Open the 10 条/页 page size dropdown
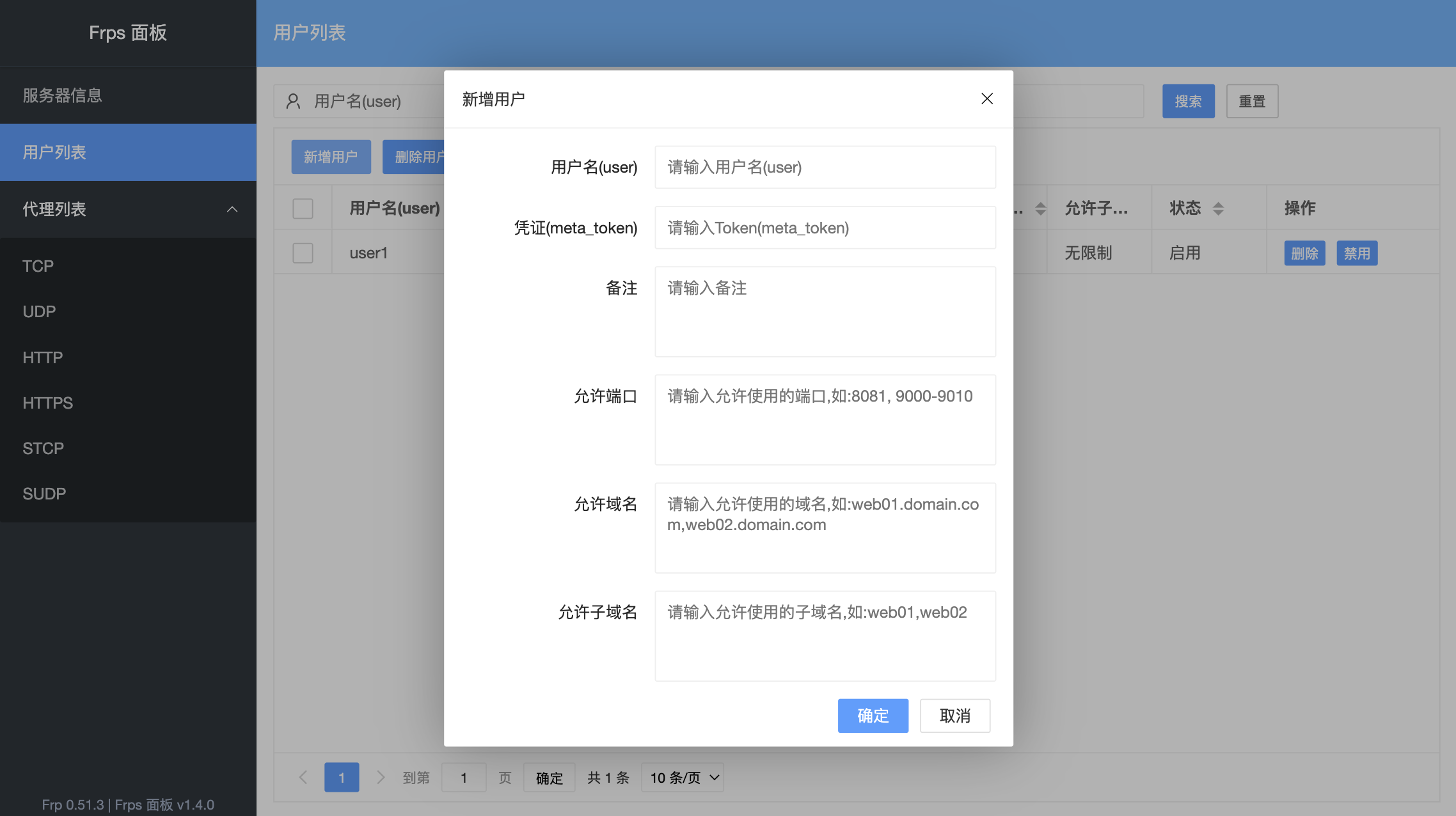Image resolution: width=1456 pixels, height=816 pixels. 682,777
